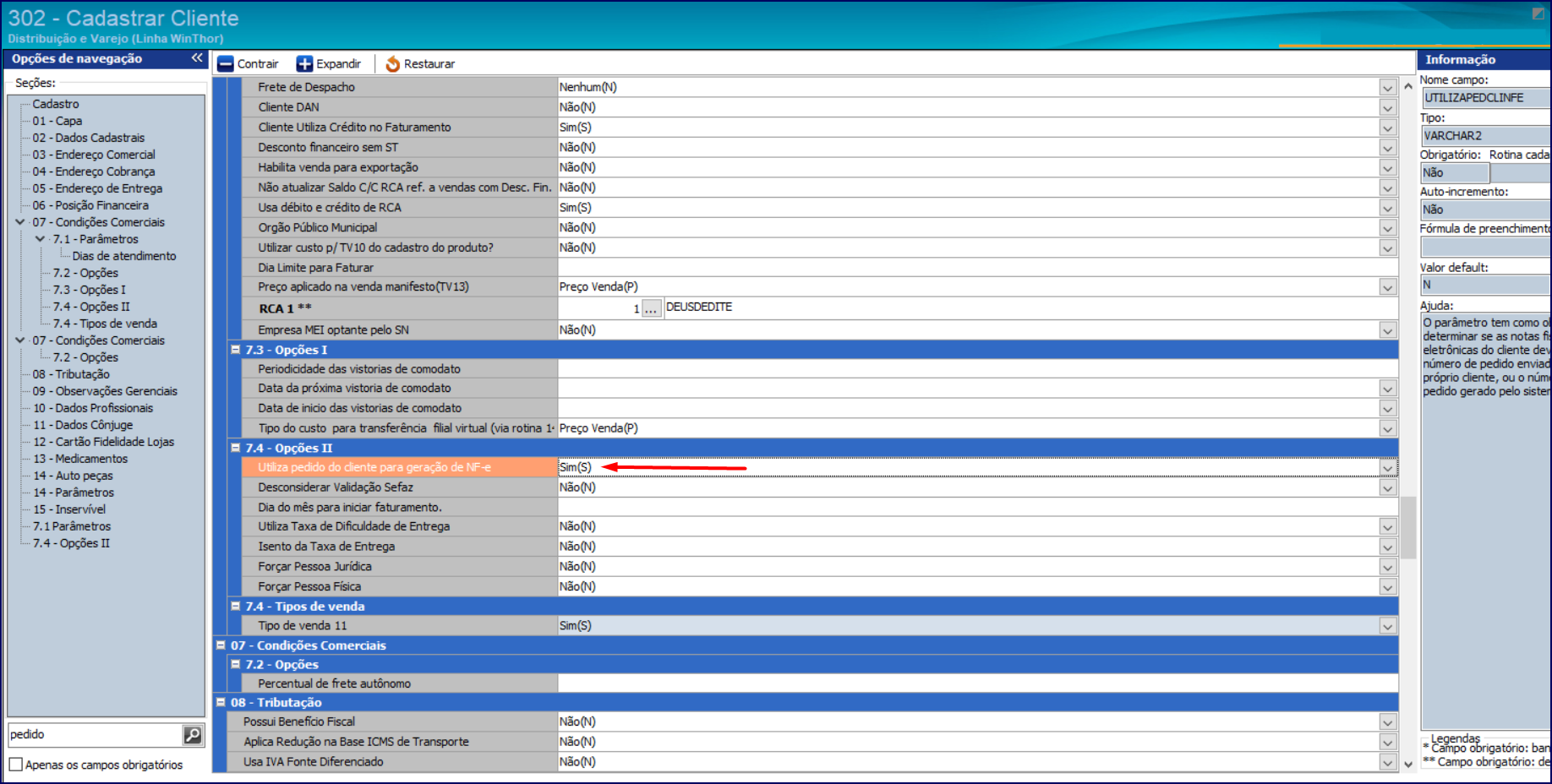
Task: Select 11 - Dados Cônjuge tree item
Action: (83, 425)
